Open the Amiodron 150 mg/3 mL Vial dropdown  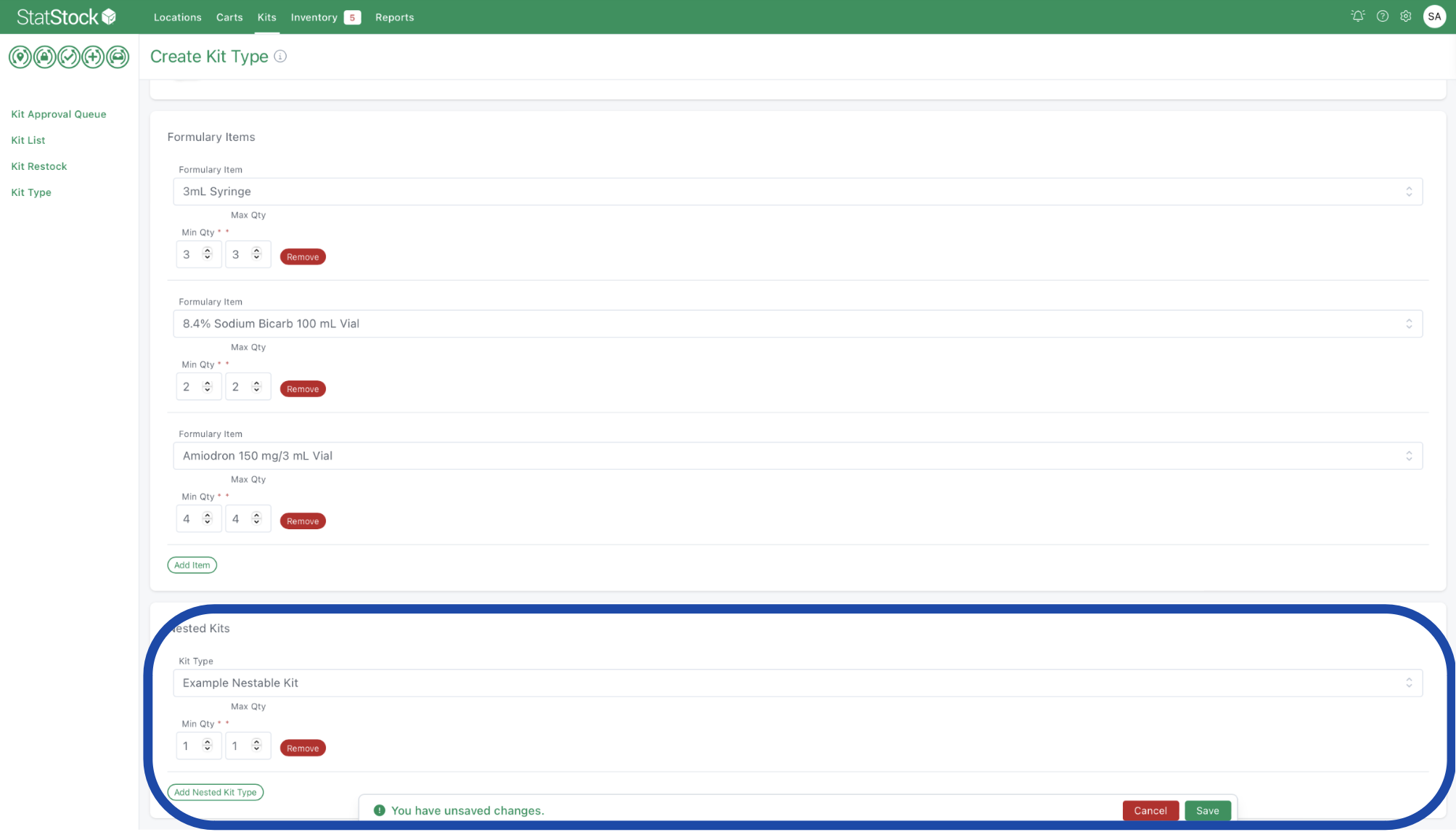(x=798, y=456)
